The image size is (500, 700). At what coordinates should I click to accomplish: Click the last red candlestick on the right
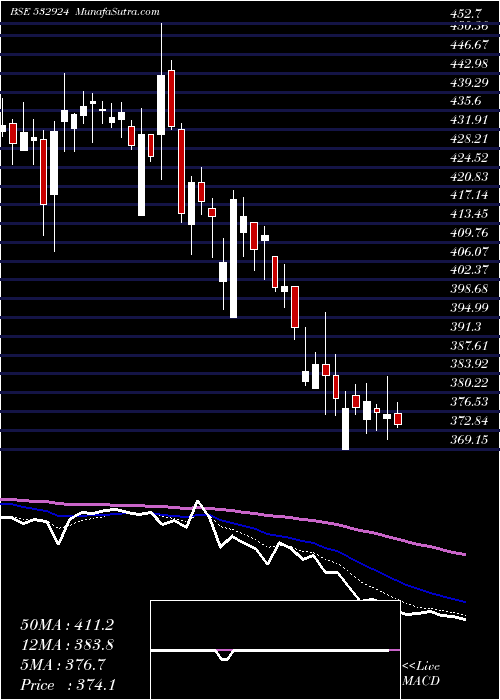(398, 418)
